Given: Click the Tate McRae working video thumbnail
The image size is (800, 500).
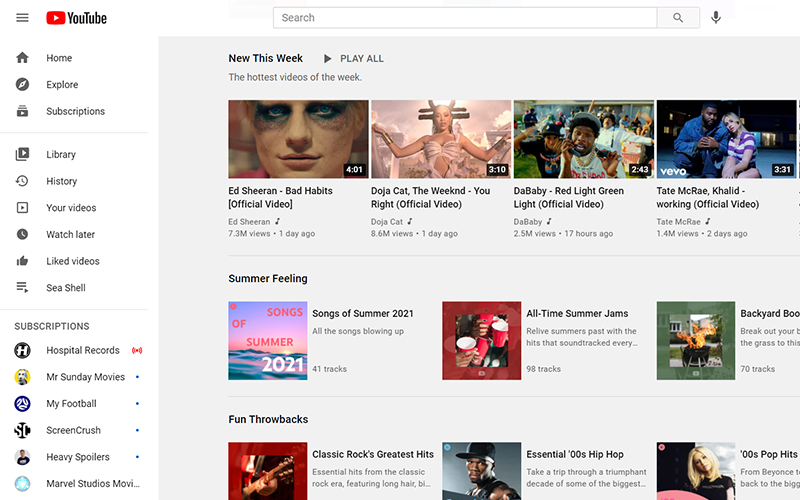Looking at the screenshot, I should pos(727,139).
